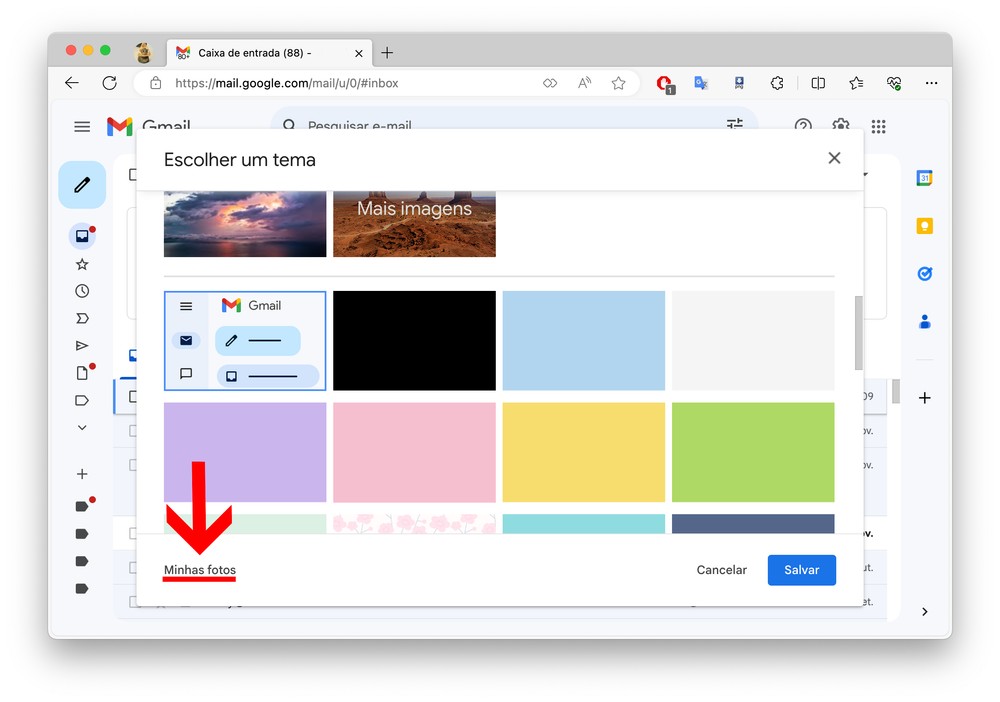Image resolution: width=1000 pixels, height=702 pixels.
Task: Pick the pink theme swatch
Action: (414, 452)
